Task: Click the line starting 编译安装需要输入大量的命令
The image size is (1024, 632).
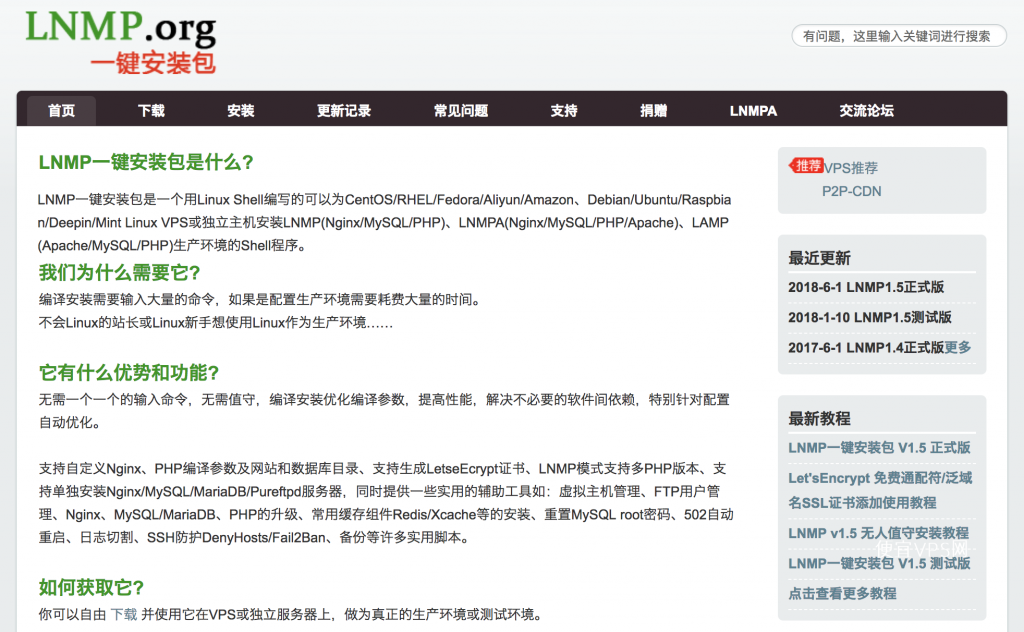Action: (262, 300)
